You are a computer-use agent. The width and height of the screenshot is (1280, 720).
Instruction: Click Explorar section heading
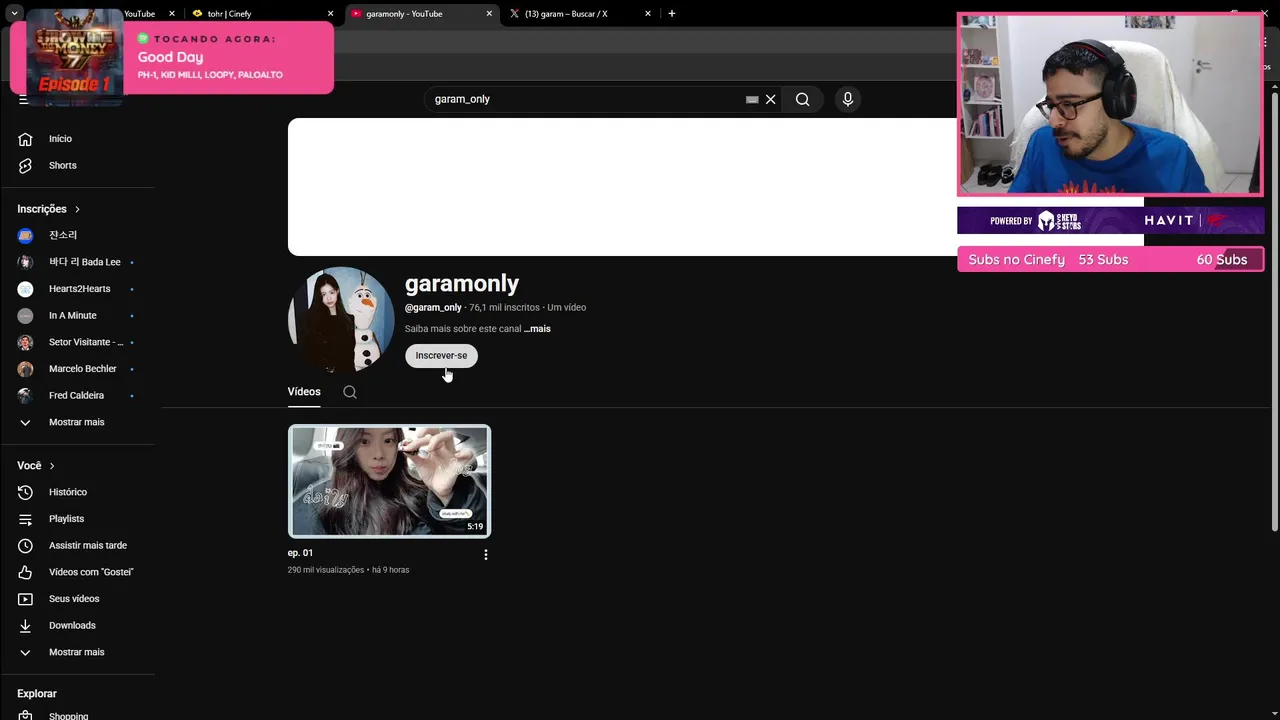click(x=37, y=694)
